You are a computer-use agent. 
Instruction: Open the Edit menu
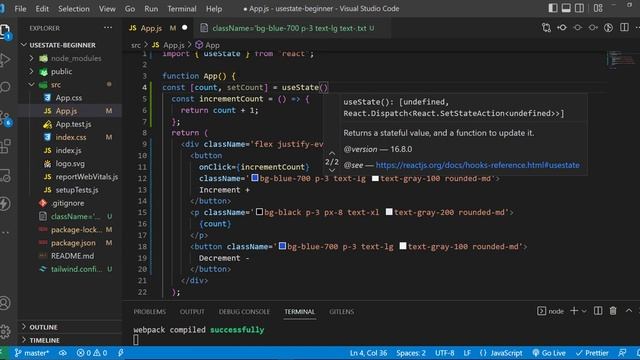pos(42,9)
